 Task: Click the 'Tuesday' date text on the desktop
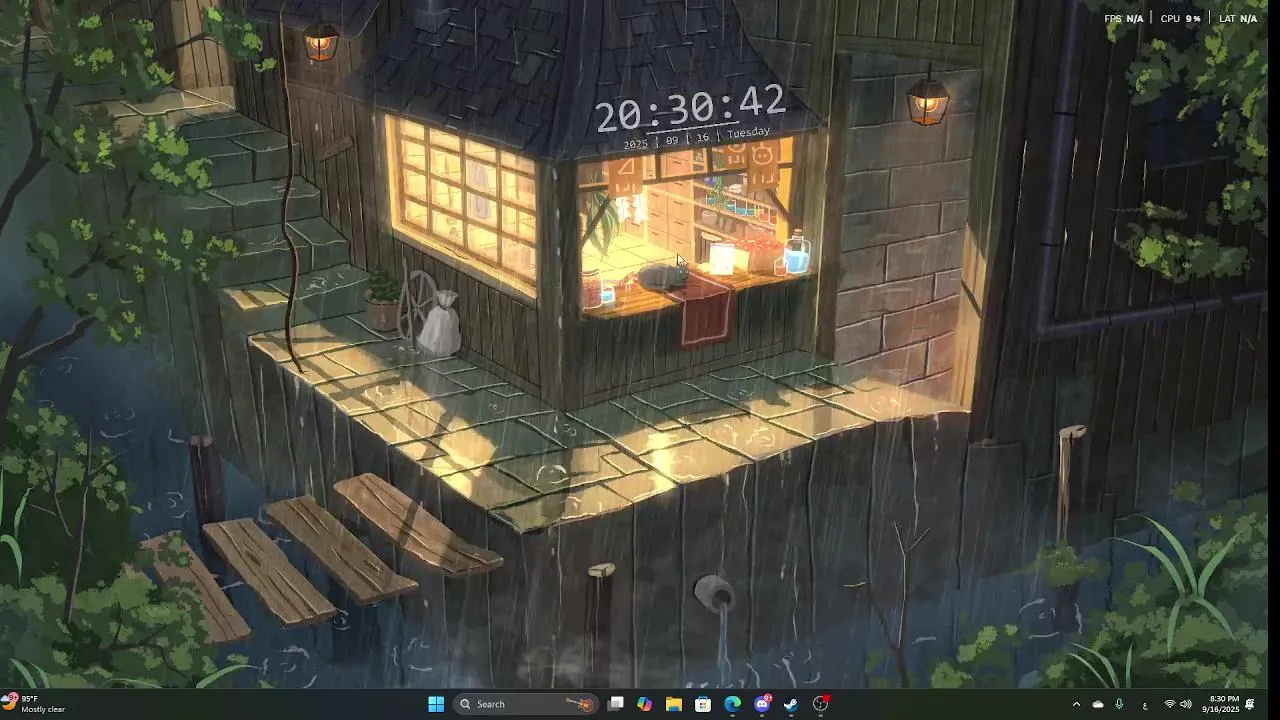tap(748, 132)
